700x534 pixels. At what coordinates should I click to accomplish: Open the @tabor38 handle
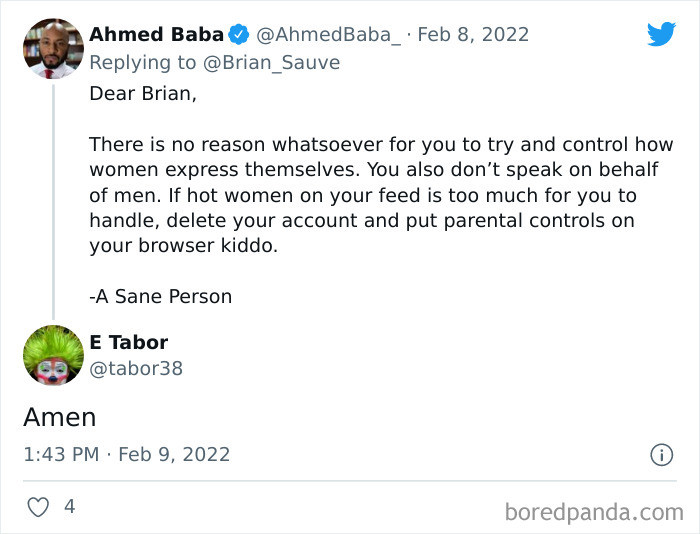pyautogui.click(x=136, y=368)
